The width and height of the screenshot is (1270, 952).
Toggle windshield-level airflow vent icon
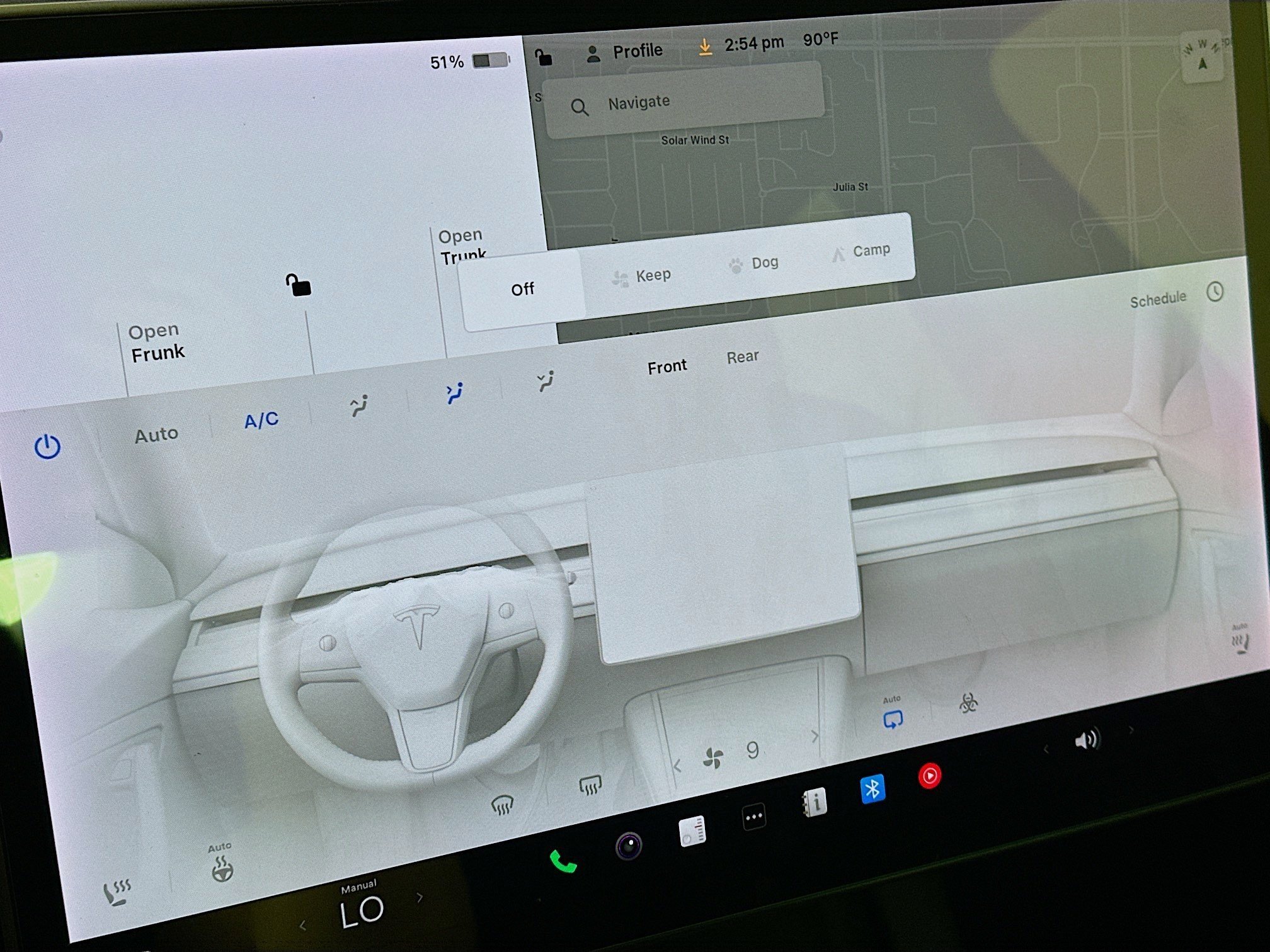(359, 405)
